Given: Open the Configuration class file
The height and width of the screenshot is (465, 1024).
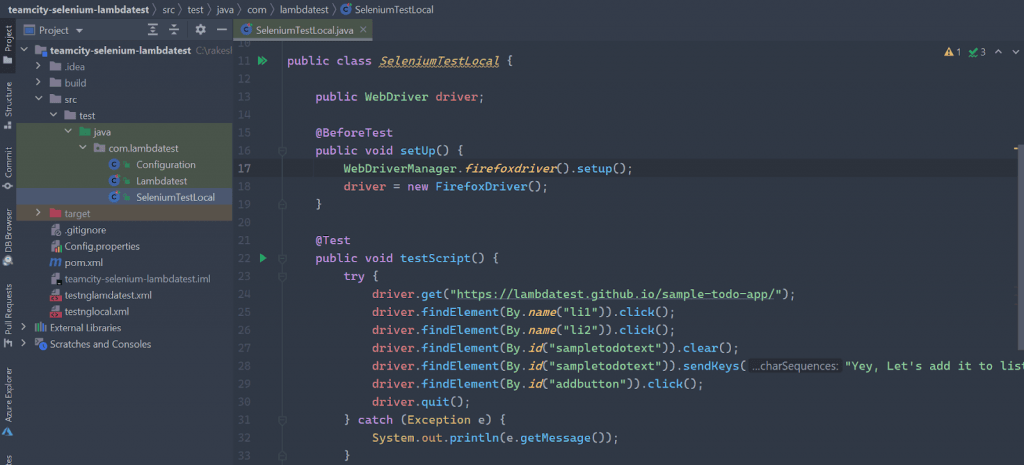Looking at the screenshot, I should coord(166,165).
